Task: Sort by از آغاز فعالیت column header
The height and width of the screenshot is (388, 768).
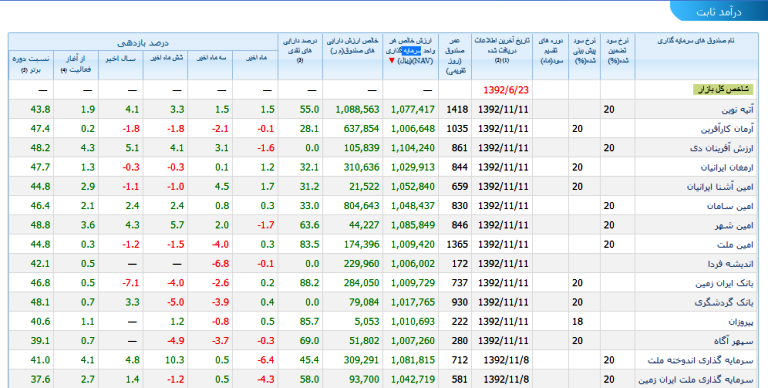Action: coord(76,64)
